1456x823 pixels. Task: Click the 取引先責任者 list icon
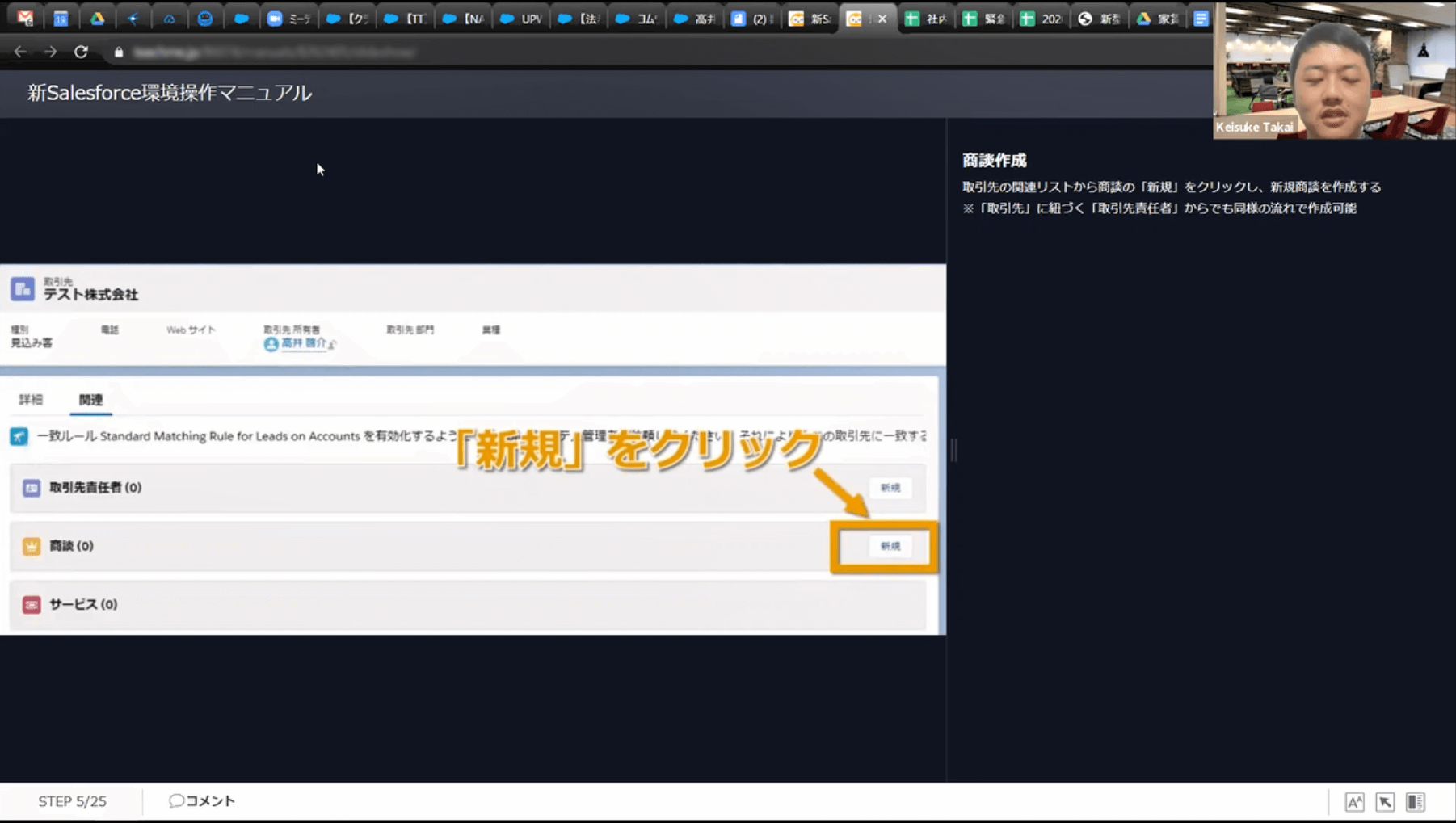pos(32,488)
